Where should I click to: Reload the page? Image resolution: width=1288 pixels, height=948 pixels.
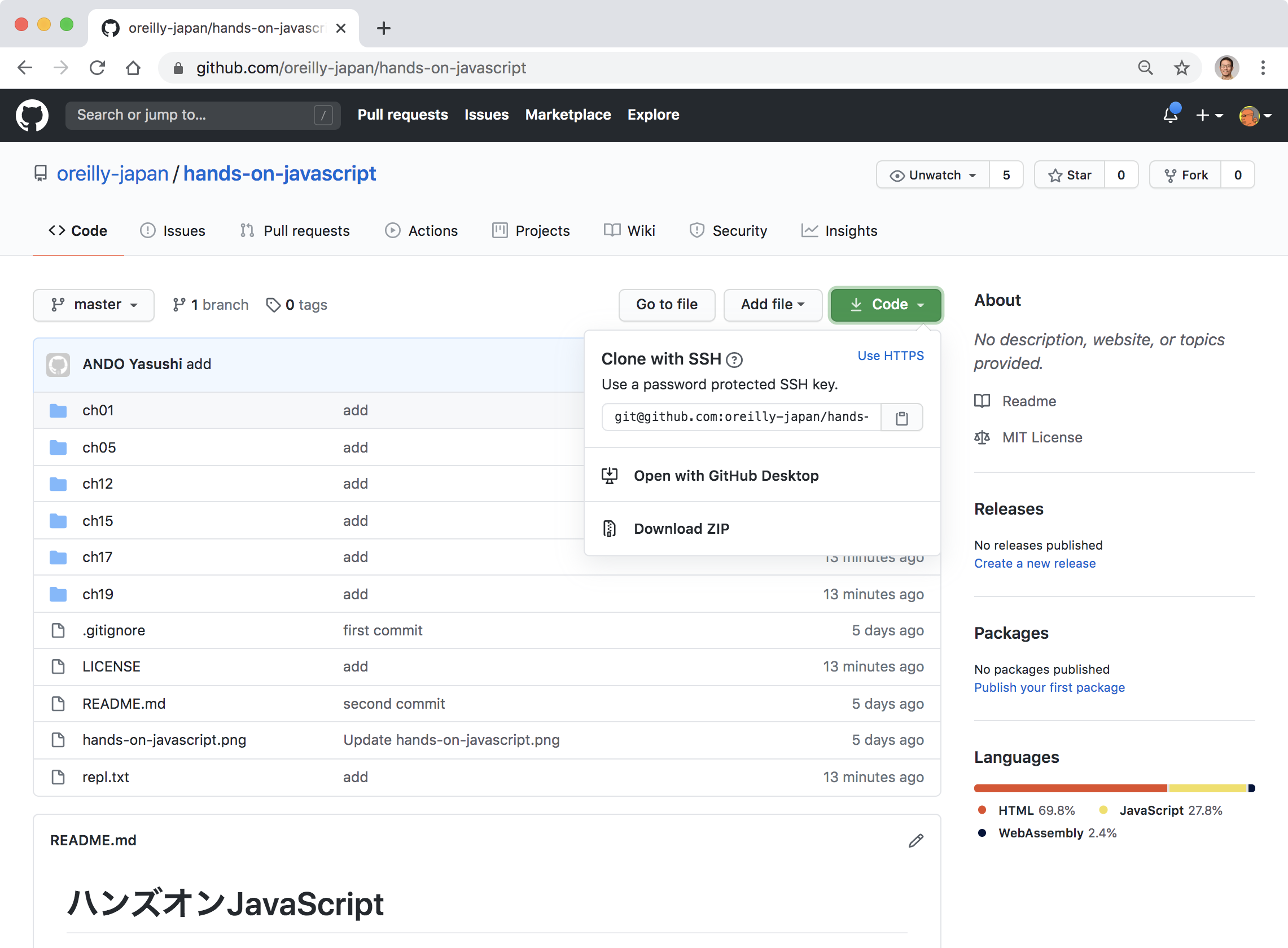pos(97,68)
